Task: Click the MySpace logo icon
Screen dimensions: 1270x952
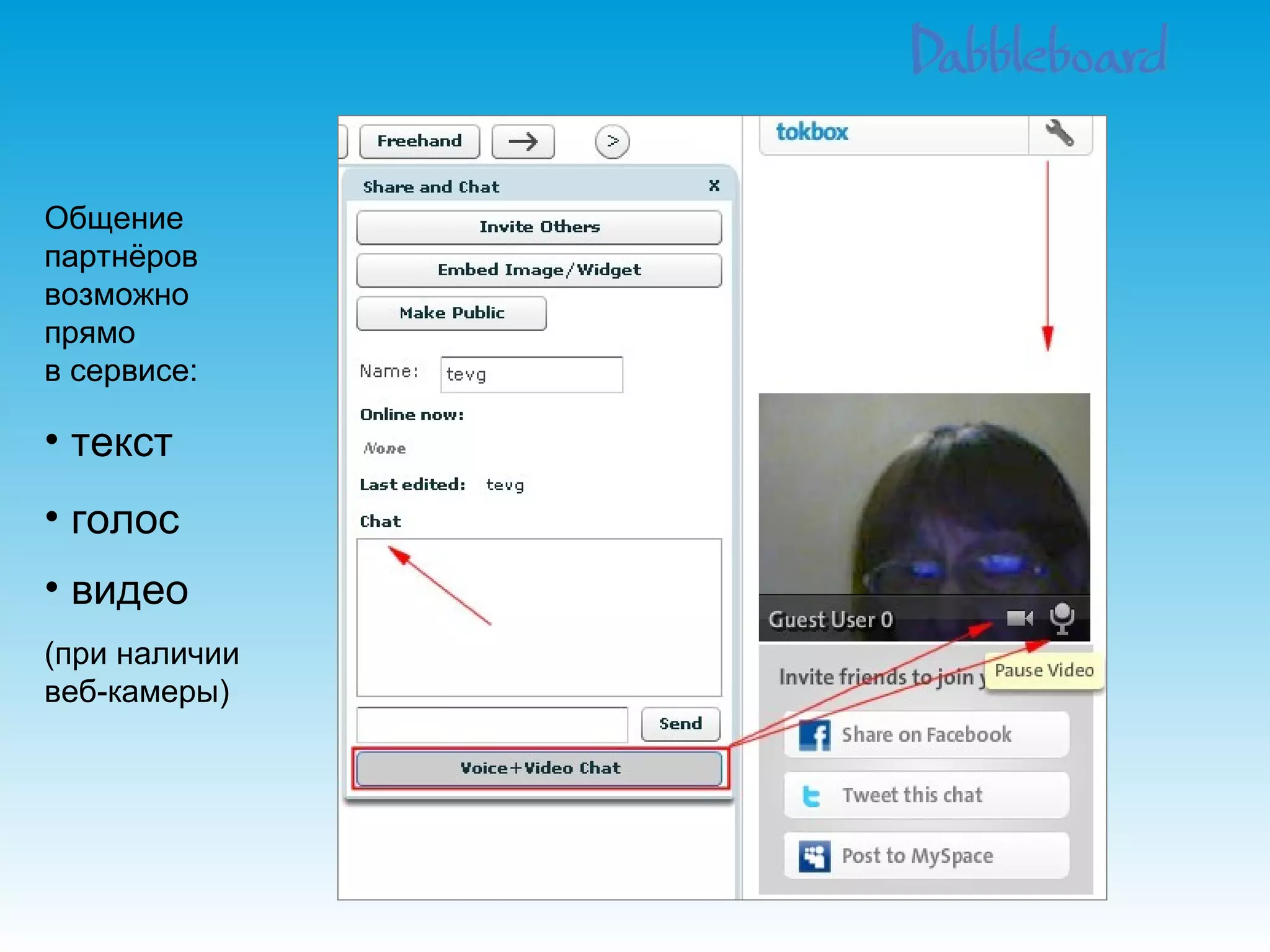Action: pos(814,857)
